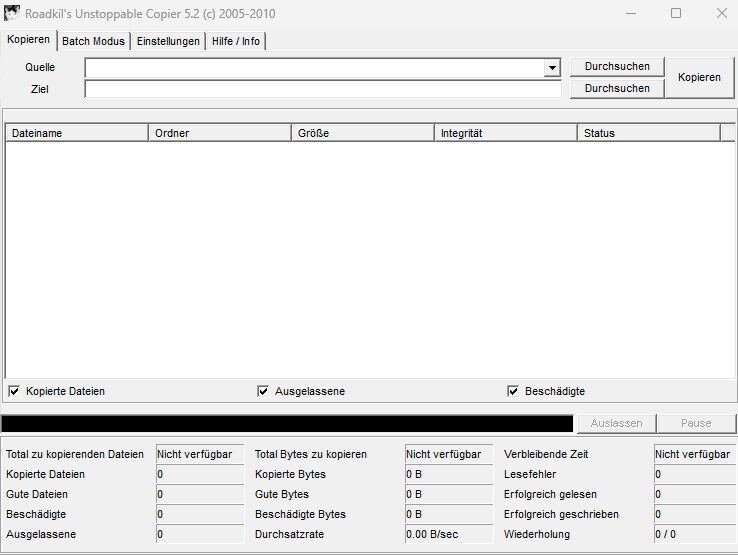Switch to the Kopieren tab
Screen dimensions: 738x555
tap(29, 40)
